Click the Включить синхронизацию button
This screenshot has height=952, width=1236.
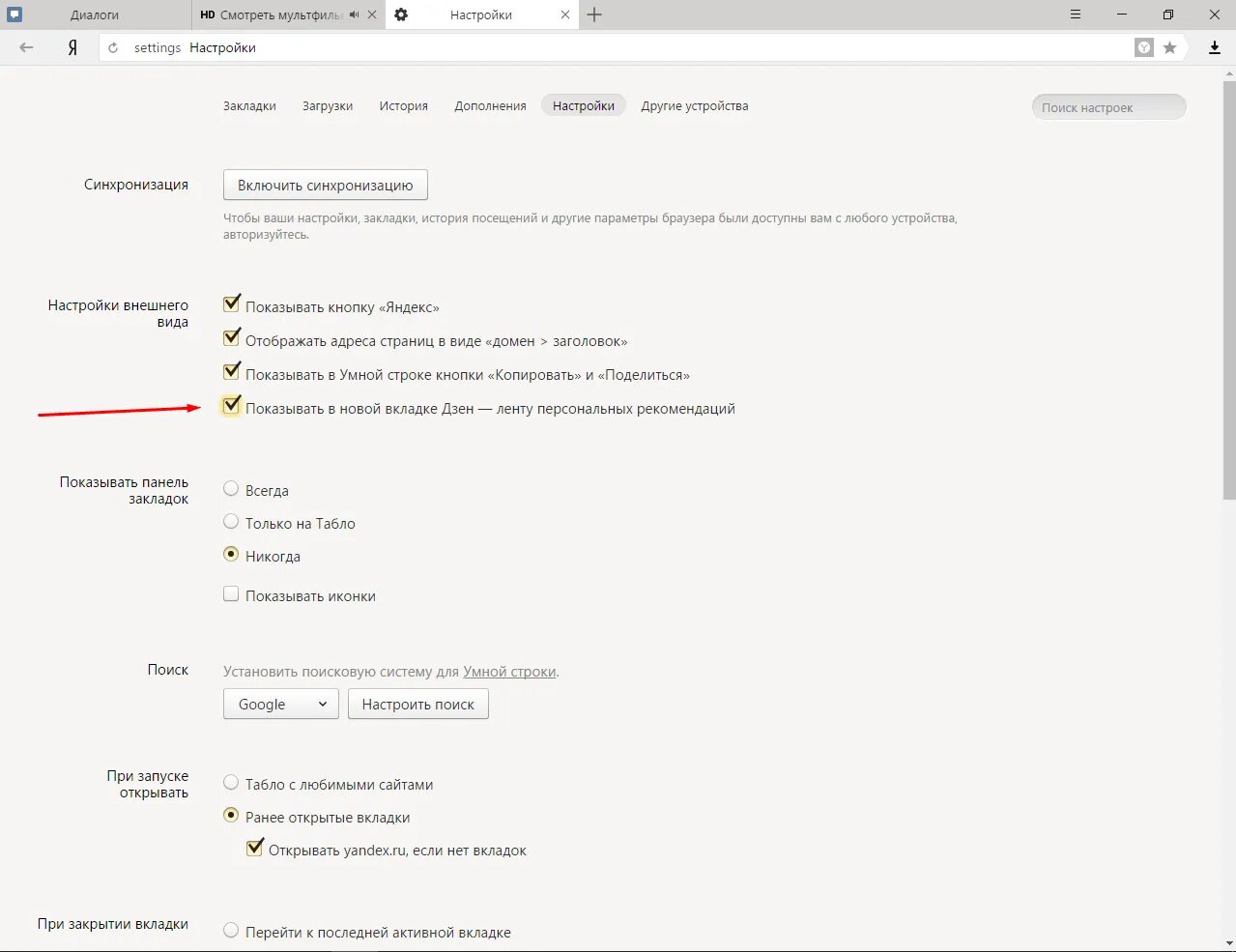(x=326, y=185)
